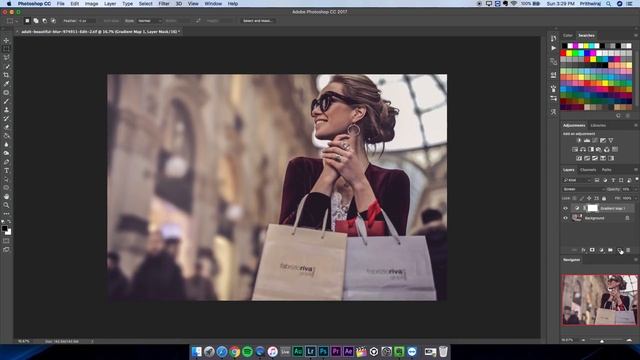Click the layer style fx icon
The width and height of the screenshot is (640, 360).
583,250
